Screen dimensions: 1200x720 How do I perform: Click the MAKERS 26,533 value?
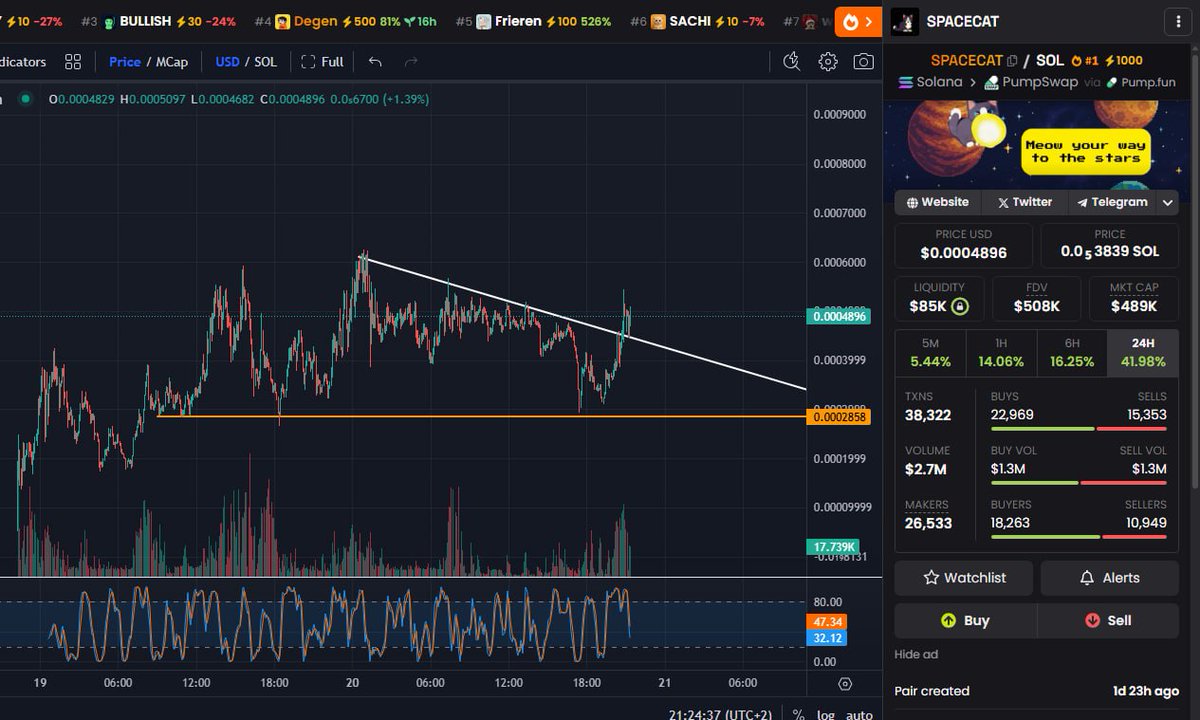[929, 523]
